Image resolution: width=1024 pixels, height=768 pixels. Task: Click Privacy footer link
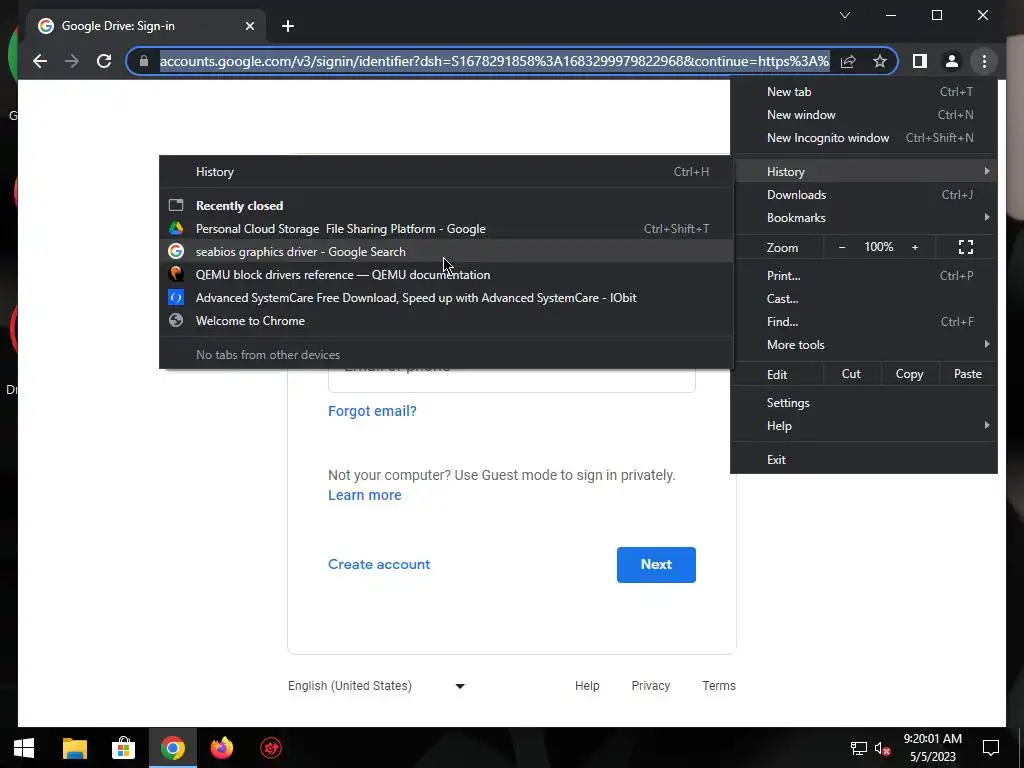pos(650,686)
